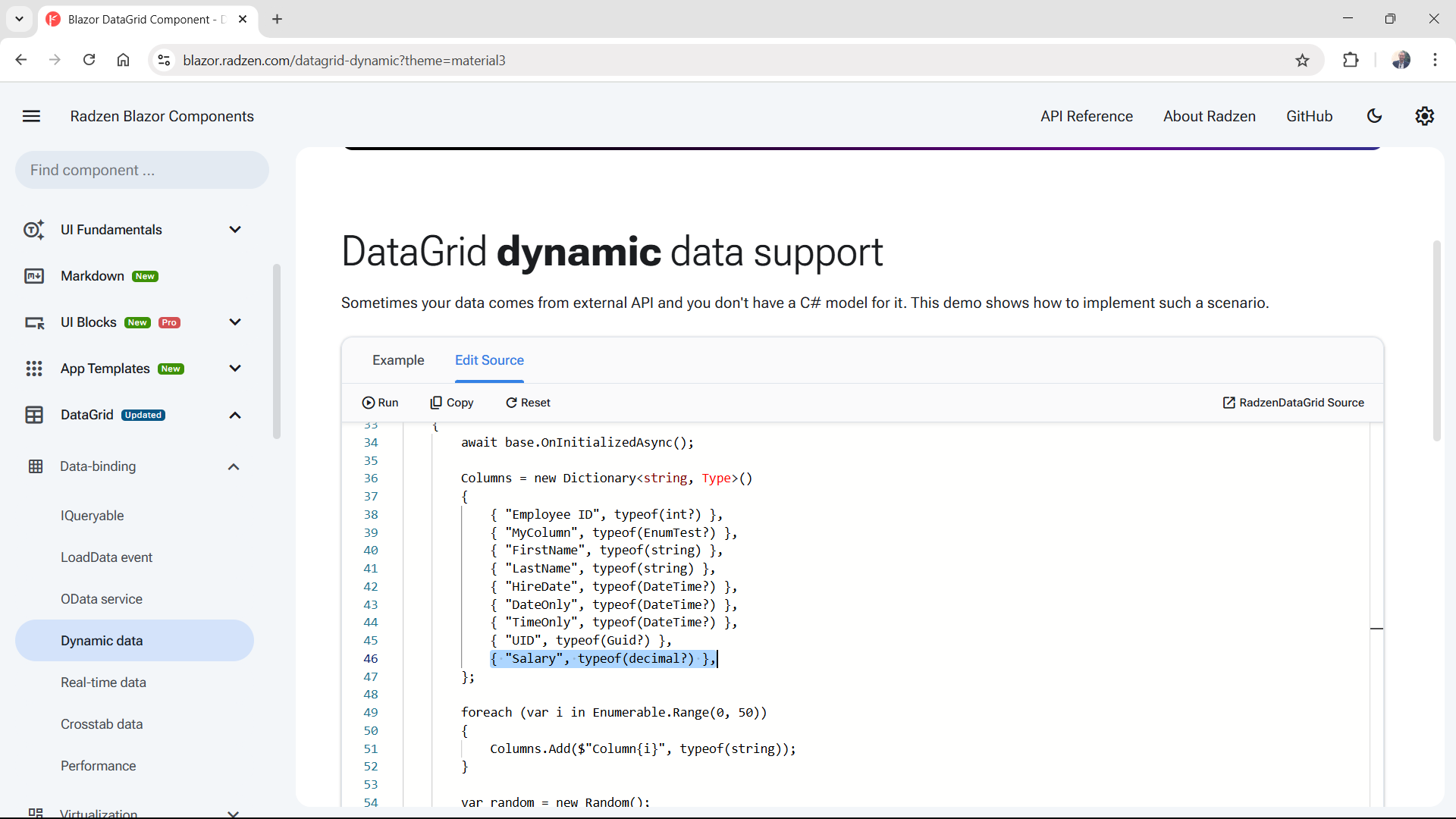Viewport: 1456px width, 819px height.
Task: Click the external link icon beside RadzenDataGrid Source
Action: (x=1228, y=403)
